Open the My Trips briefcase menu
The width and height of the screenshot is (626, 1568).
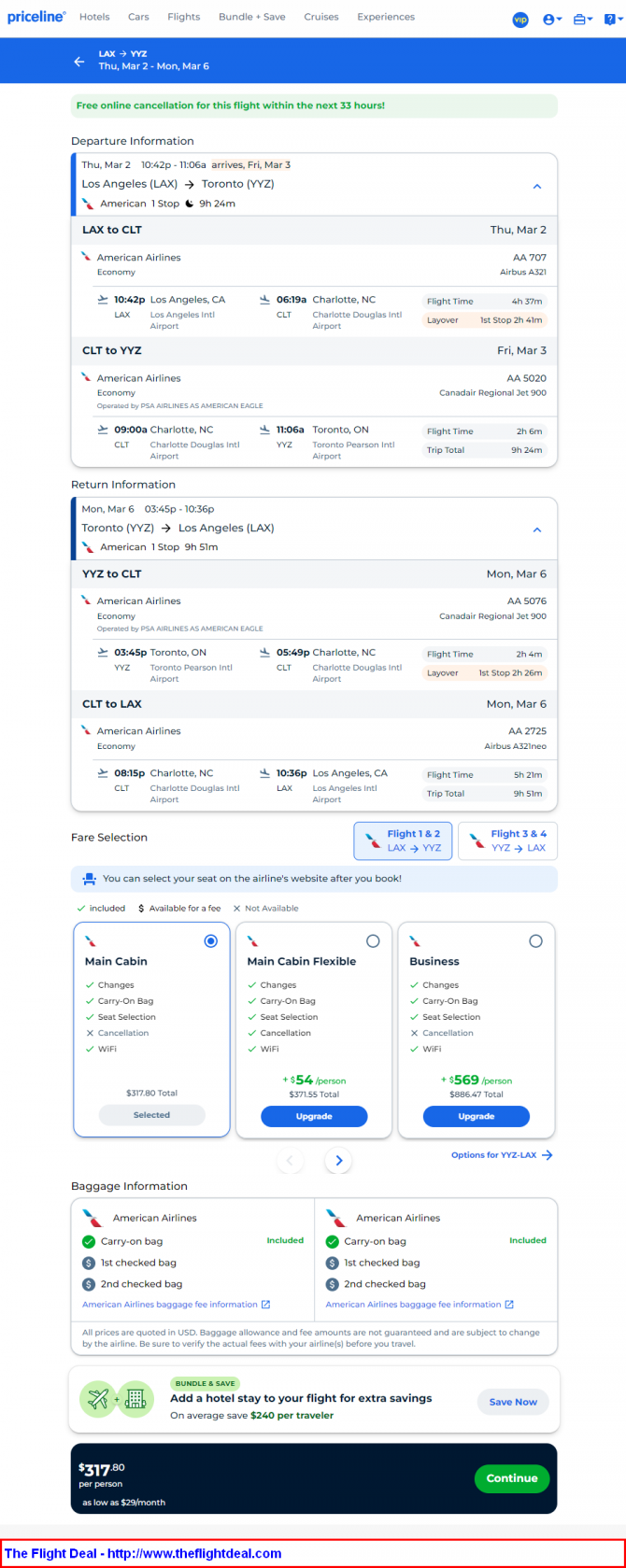(583, 19)
